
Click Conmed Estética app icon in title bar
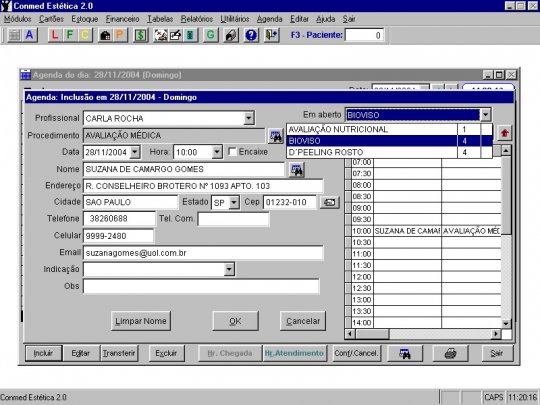[6, 6]
